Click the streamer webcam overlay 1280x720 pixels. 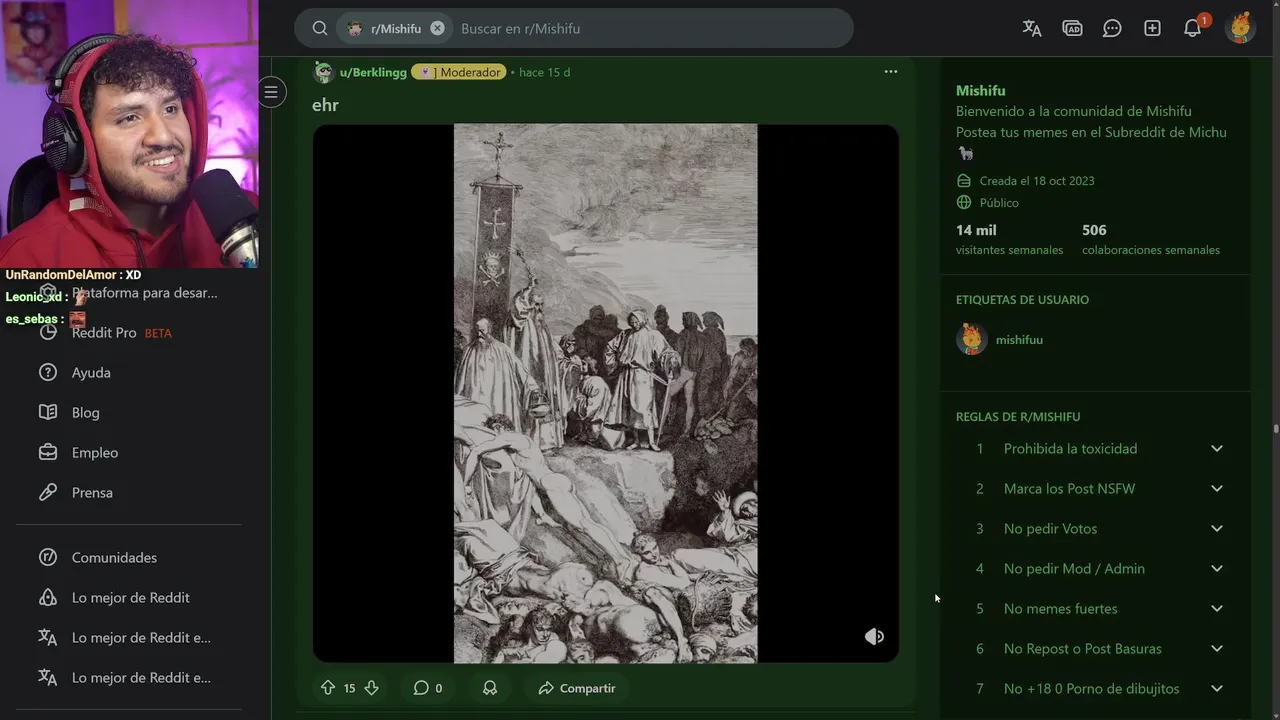(x=129, y=133)
